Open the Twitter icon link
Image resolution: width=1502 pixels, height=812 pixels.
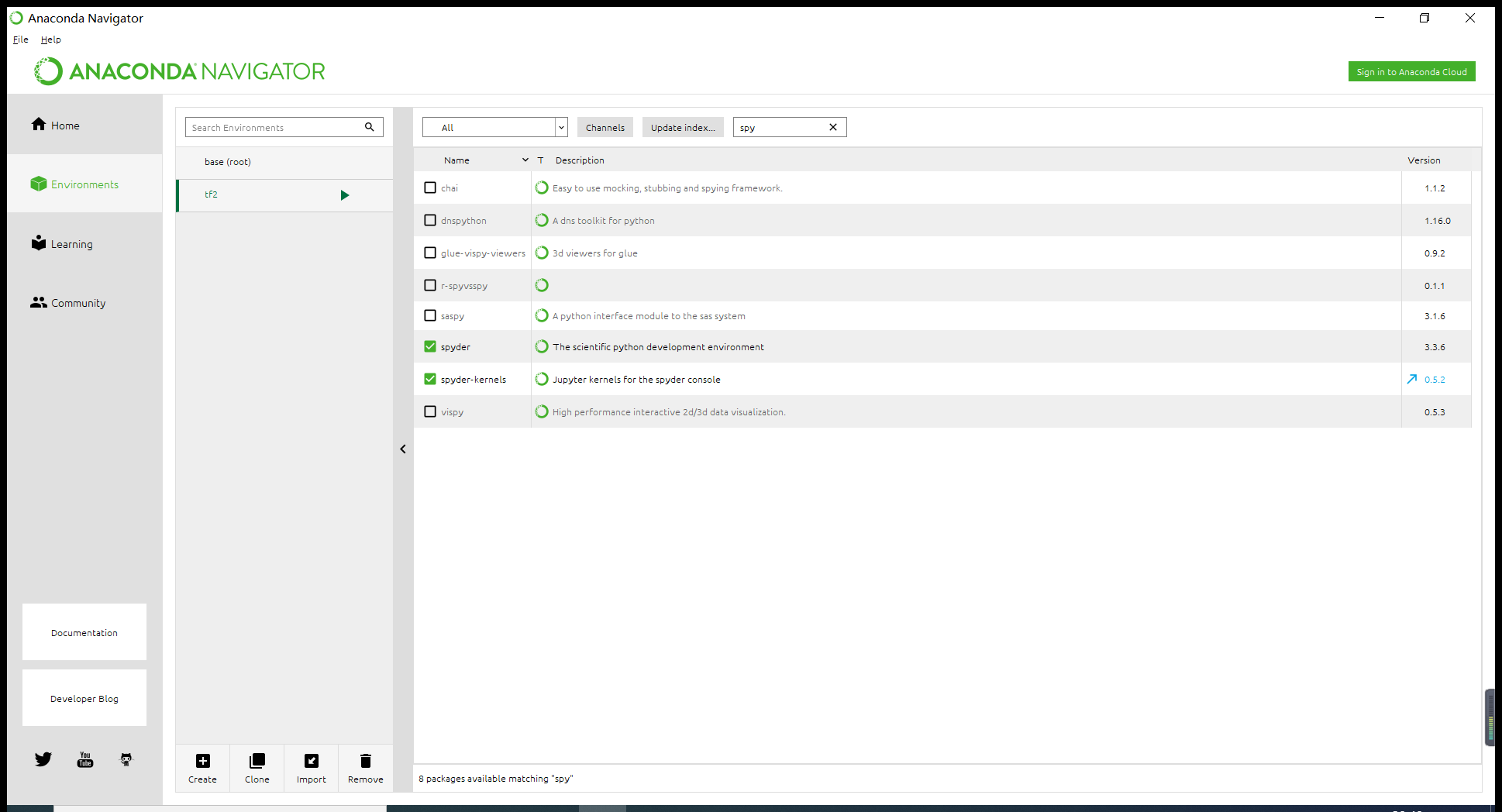tap(43, 759)
